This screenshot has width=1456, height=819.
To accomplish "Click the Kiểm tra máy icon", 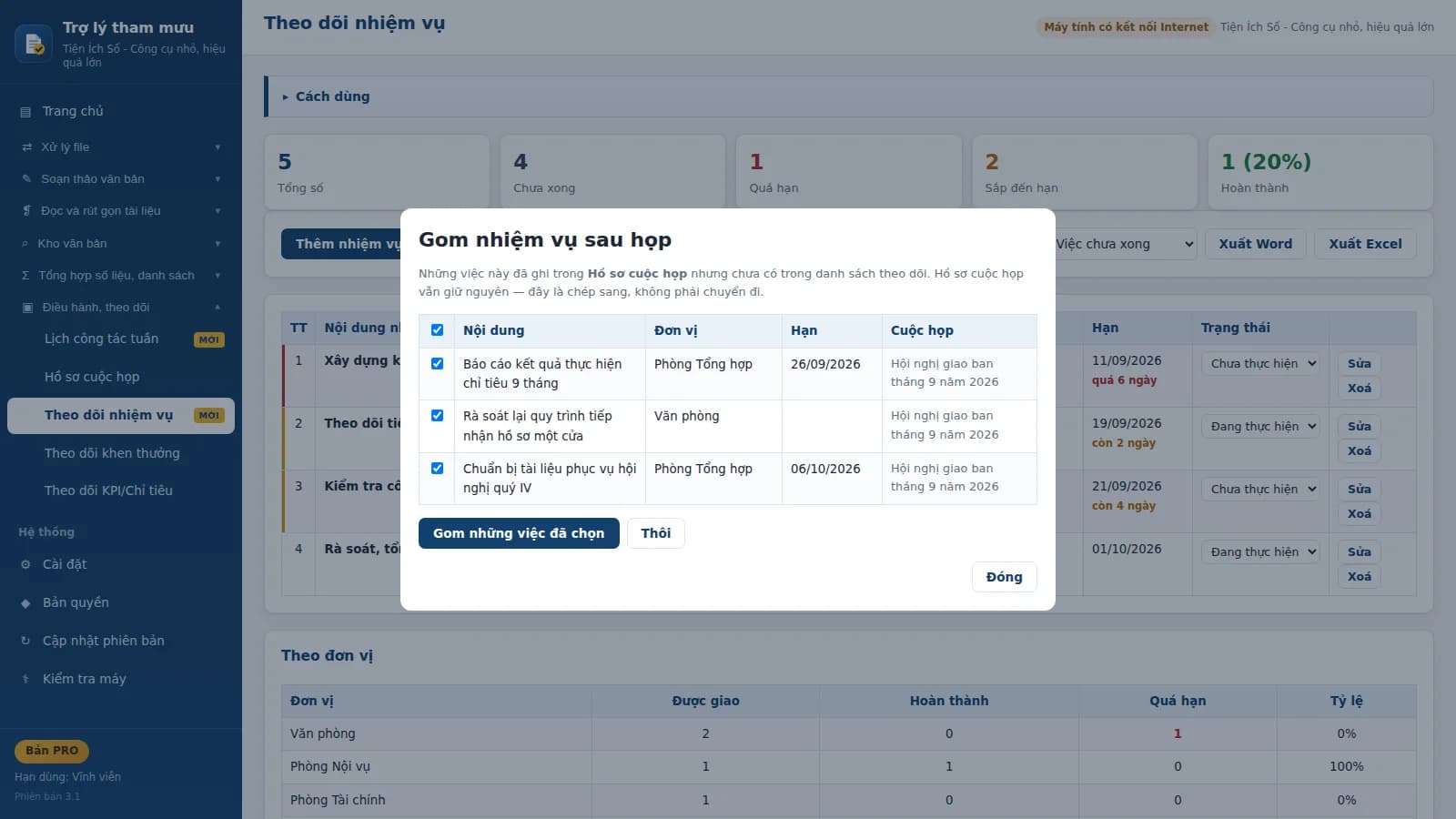I will 25,680.
